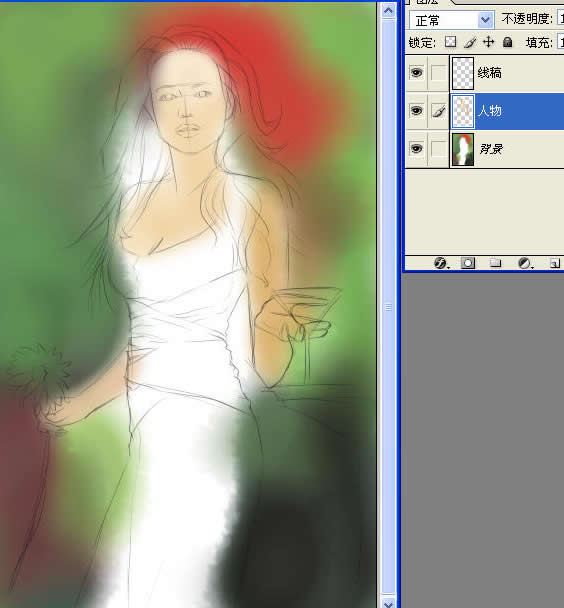Click the canvas scrollbar up arrow

click(x=388, y=10)
